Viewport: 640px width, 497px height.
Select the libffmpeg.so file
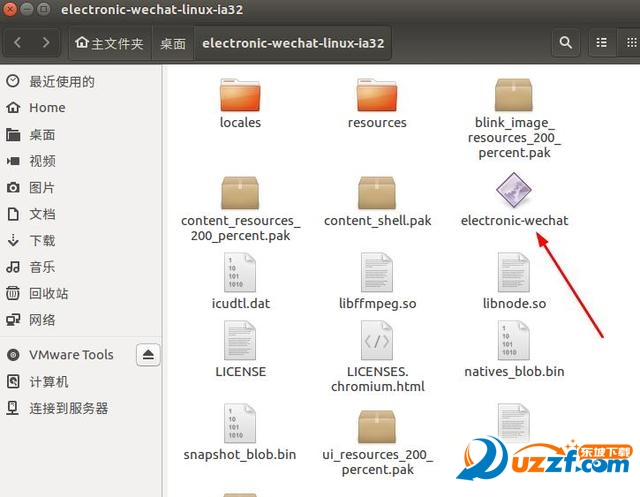pos(377,274)
